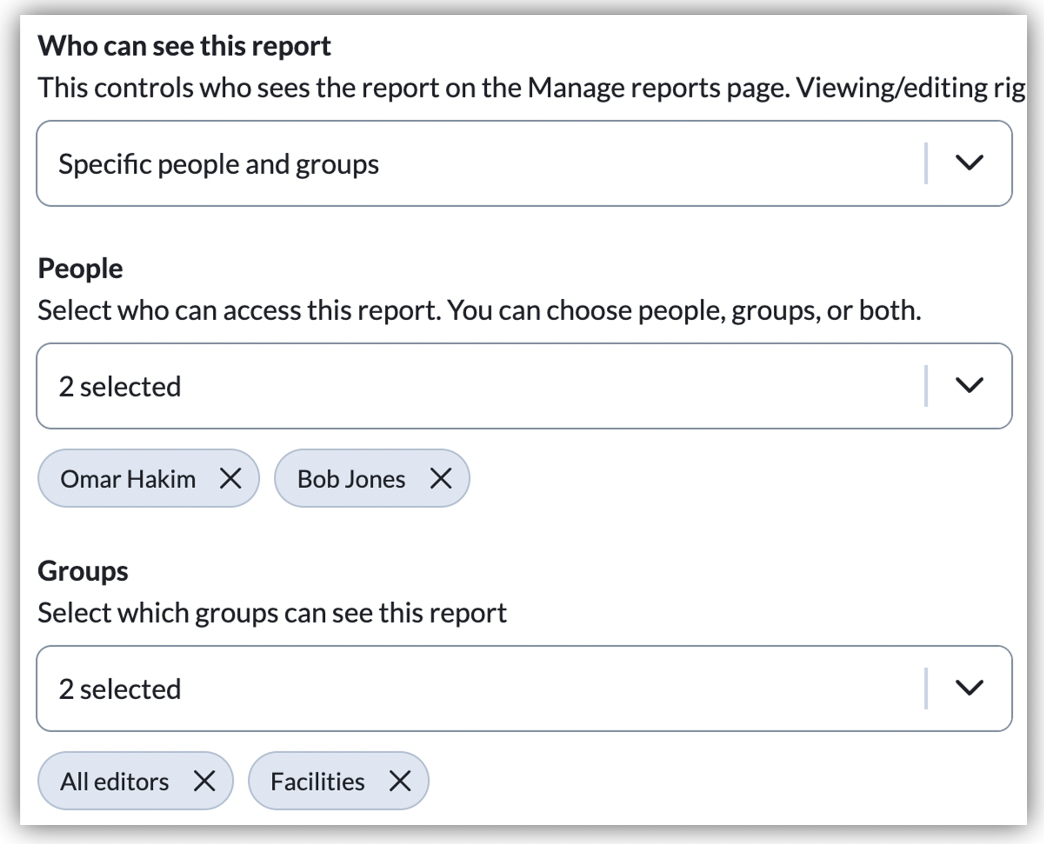Click the chevron arrow in the Groups selector

point(969,688)
